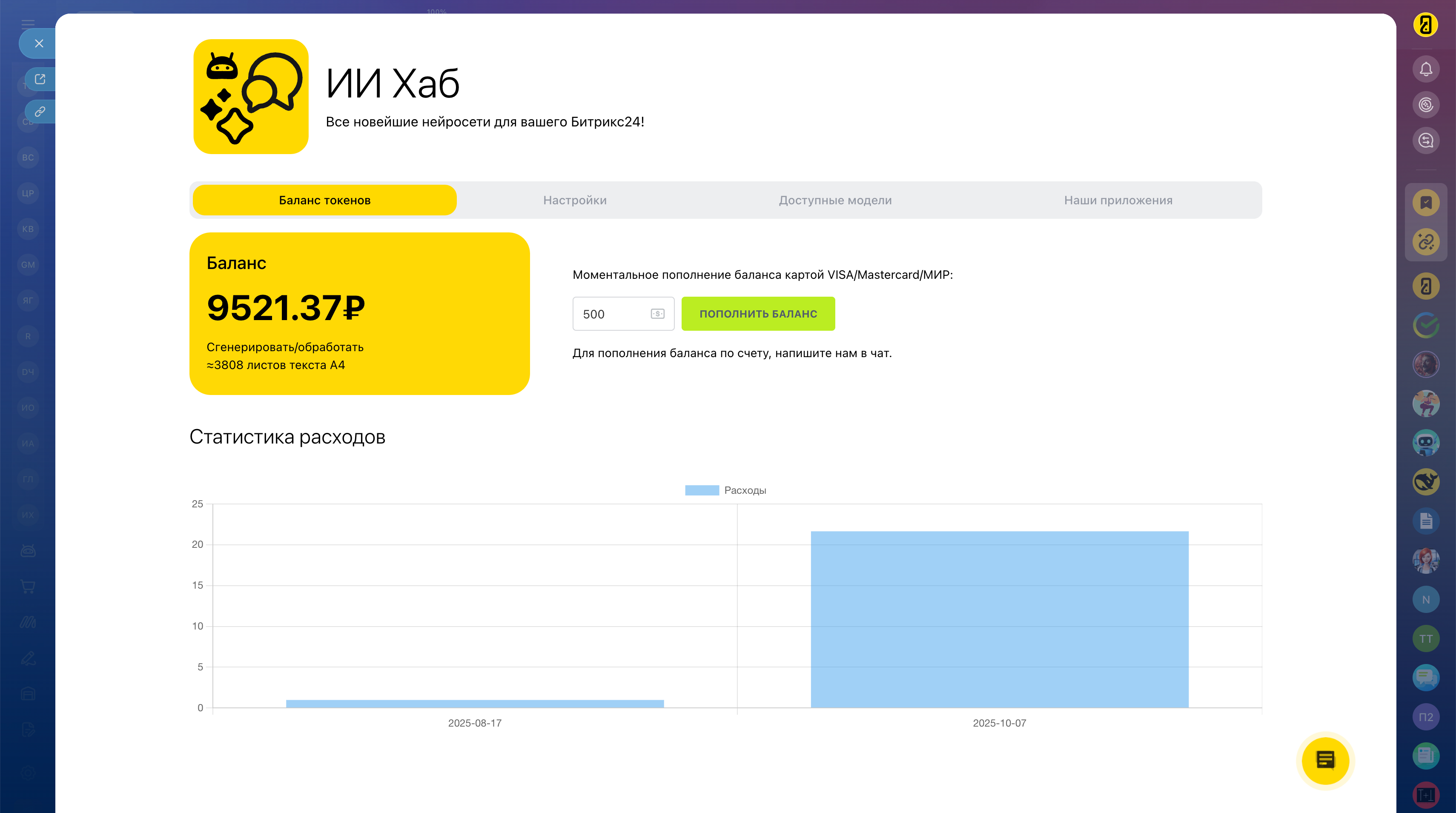The width and height of the screenshot is (1456, 813).
Task: Open the bookmark icon in right sidebar
Action: coord(1425,203)
